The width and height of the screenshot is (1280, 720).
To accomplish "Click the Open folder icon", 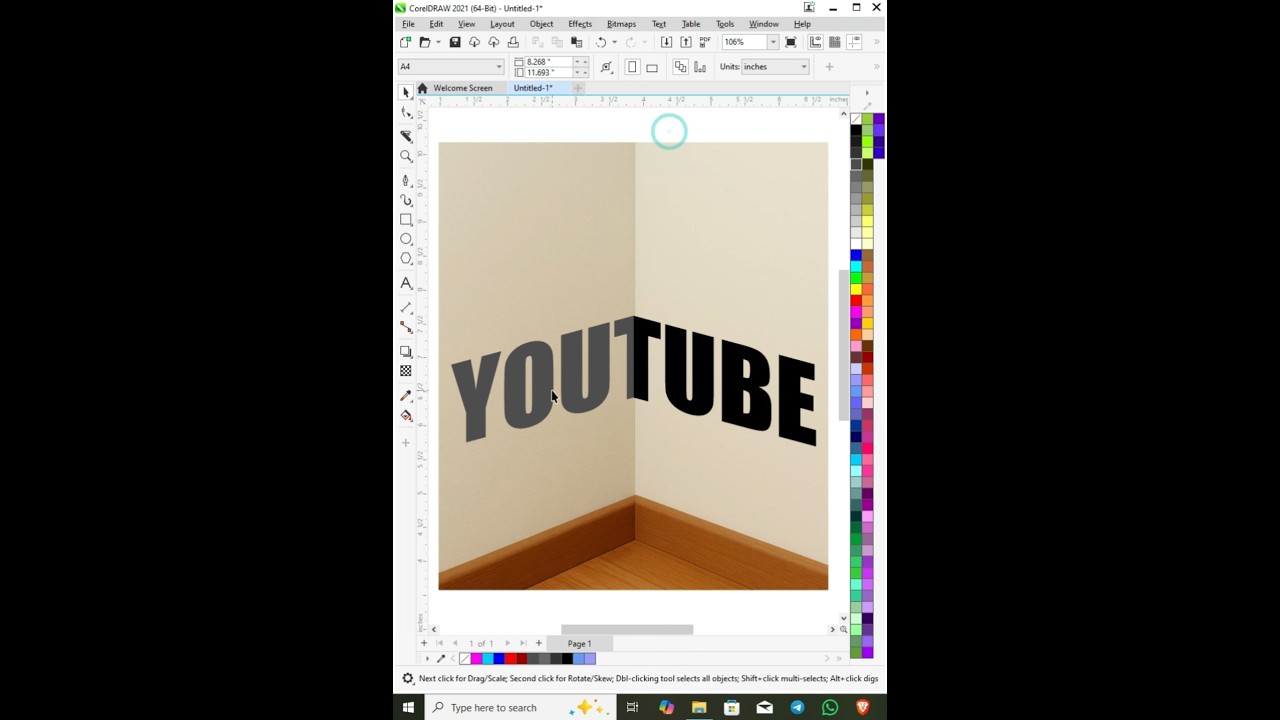I will click(424, 42).
